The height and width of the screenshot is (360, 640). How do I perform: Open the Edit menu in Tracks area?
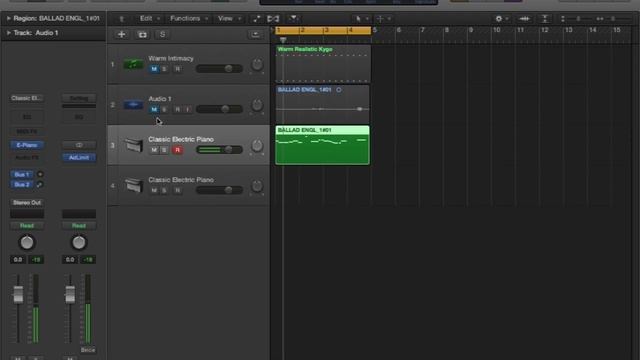(x=149, y=19)
